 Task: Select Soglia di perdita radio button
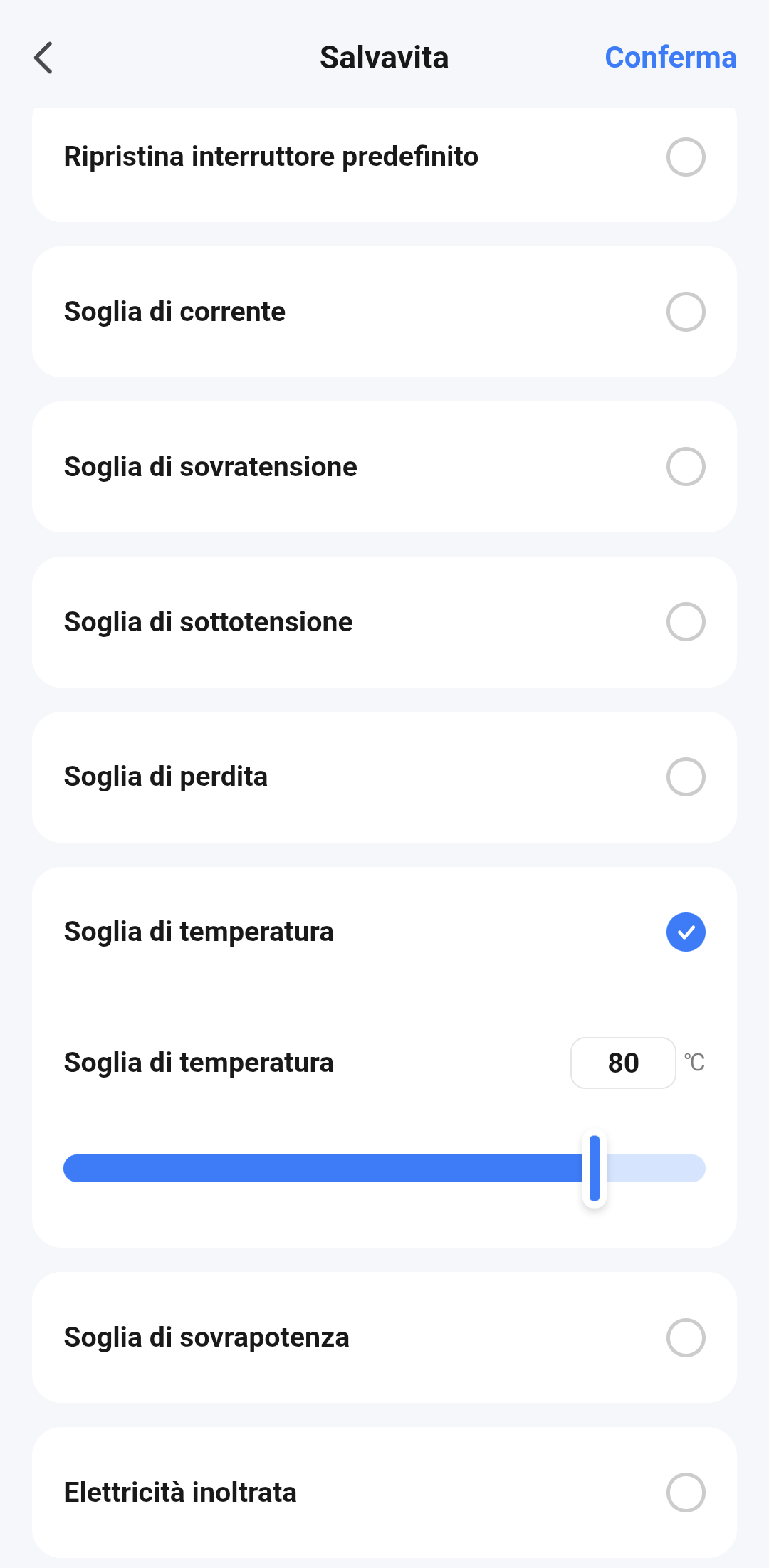coord(686,777)
